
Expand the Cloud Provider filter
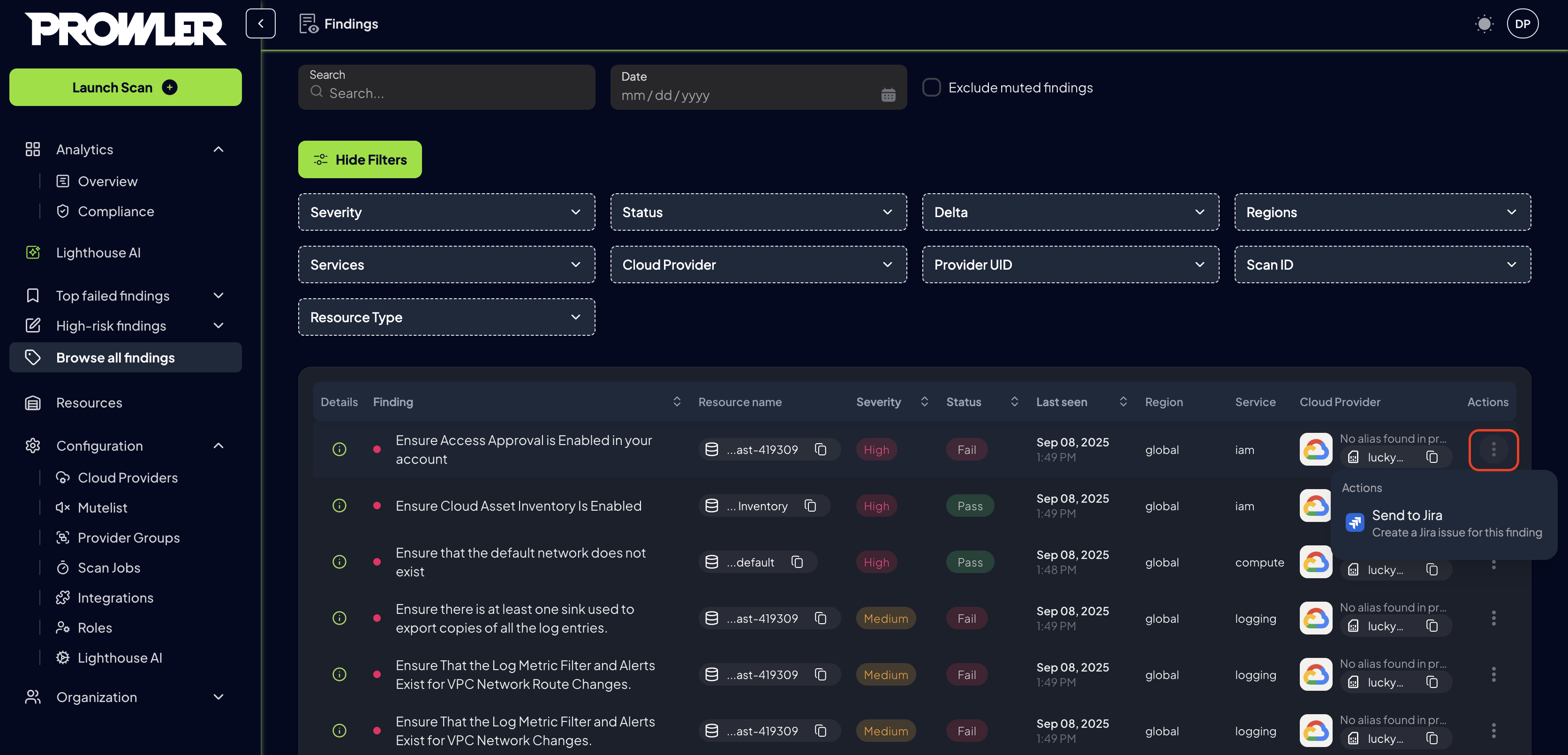pos(758,264)
